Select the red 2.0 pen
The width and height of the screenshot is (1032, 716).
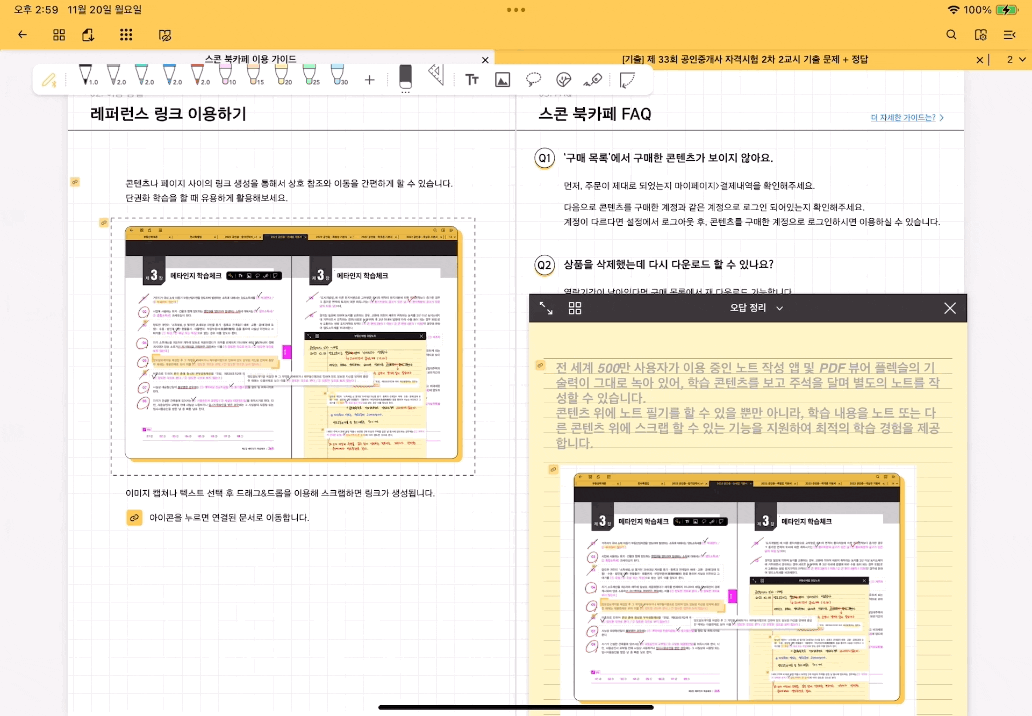[198, 75]
